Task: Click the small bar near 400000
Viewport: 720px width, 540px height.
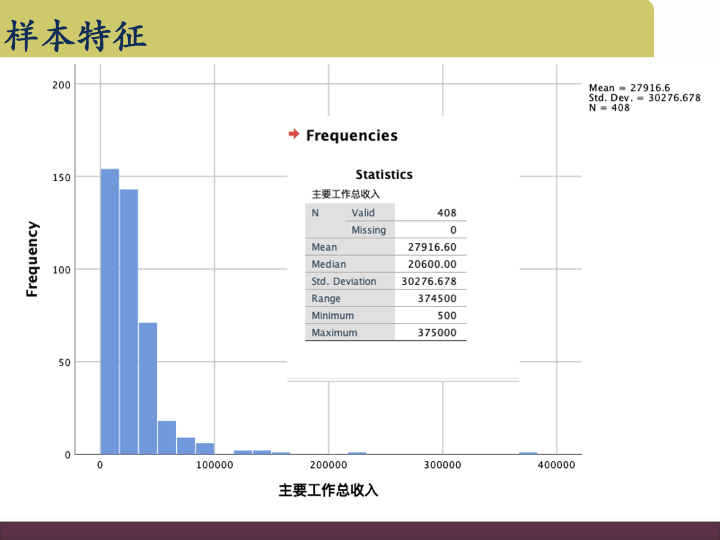Action: tap(528, 453)
